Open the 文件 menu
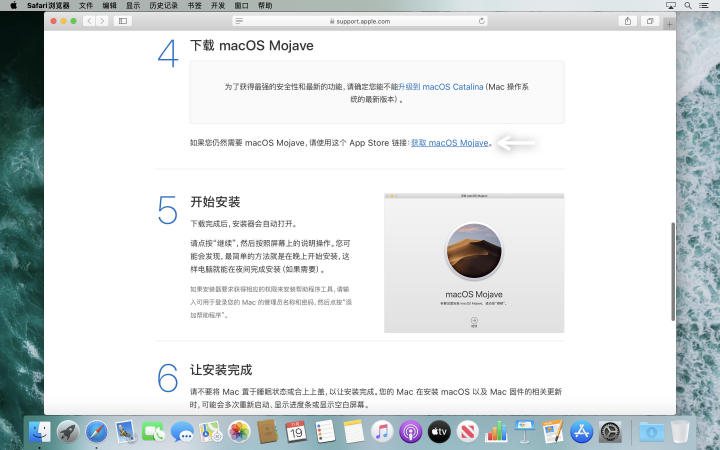The height and width of the screenshot is (450, 720). [86, 6]
